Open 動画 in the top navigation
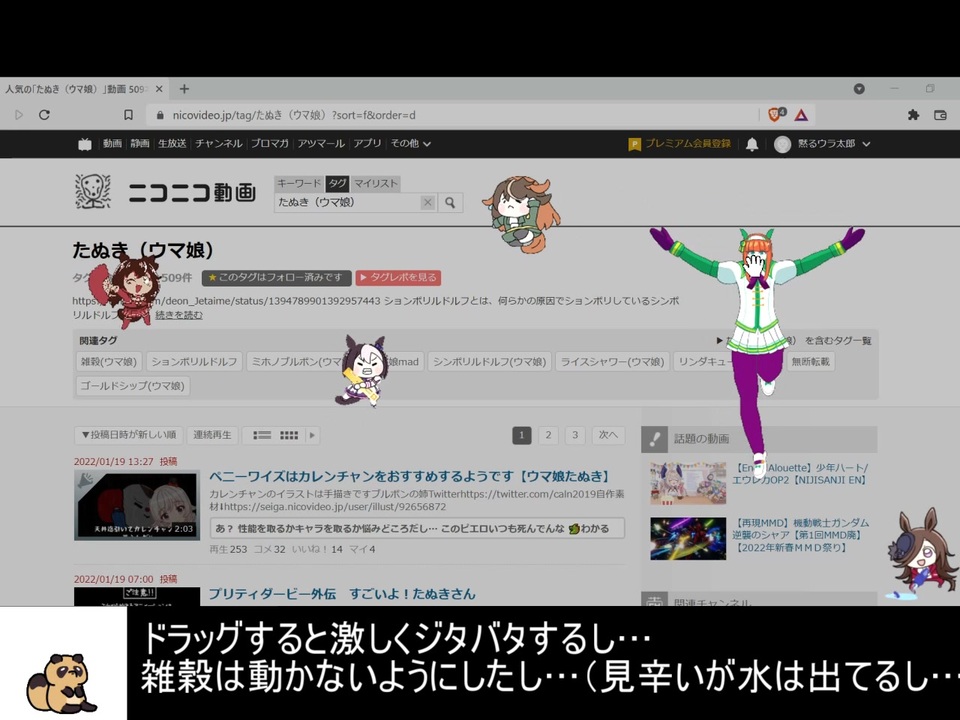The height and width of the screenshot is (720, 960). pyautogui.click(x=112, y=144)
